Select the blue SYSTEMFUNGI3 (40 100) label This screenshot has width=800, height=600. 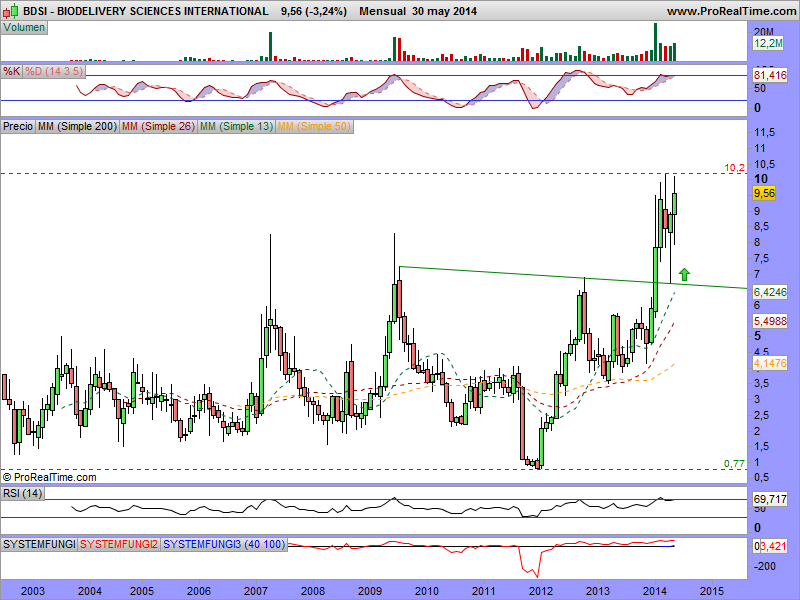[224, 544]
